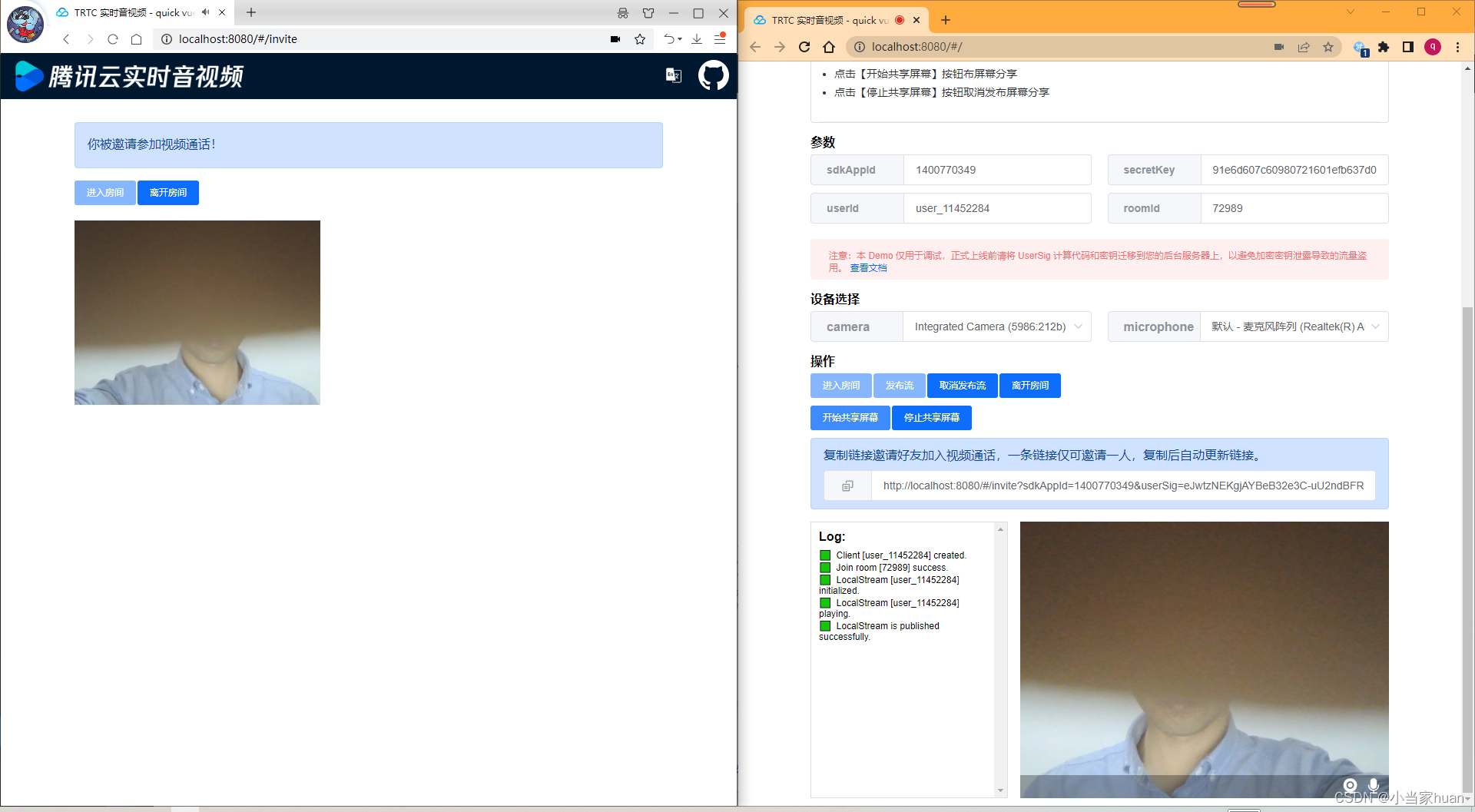Reload the right Chrome page
This screenshot has width=1475, height=812.
click(x=804, y=47)
